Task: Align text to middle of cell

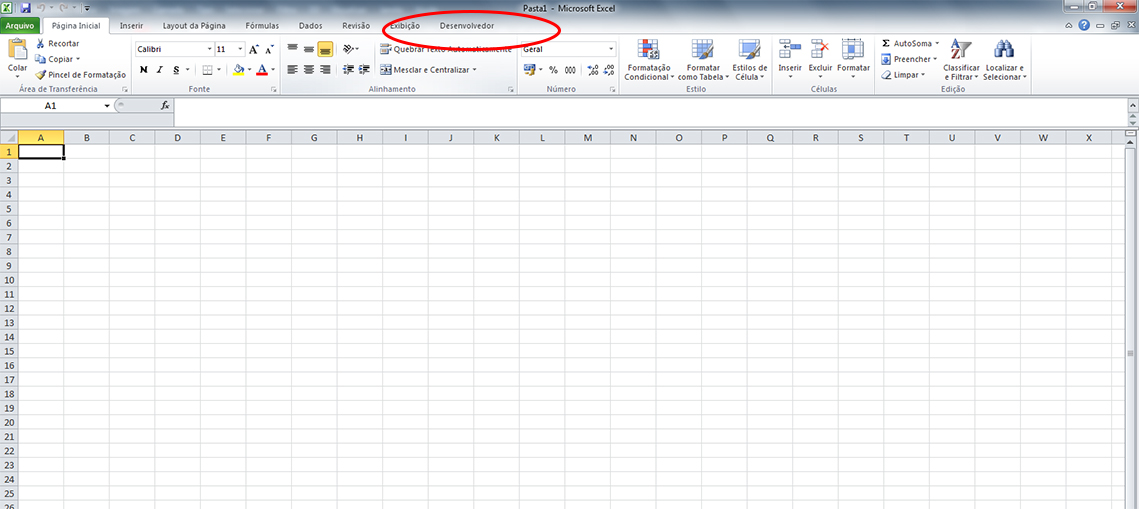Action: pos(309,49)
